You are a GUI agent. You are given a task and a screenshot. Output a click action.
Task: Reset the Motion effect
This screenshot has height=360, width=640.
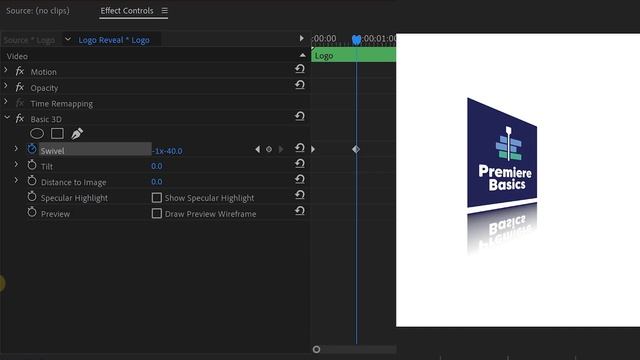(x=300, y=69)
